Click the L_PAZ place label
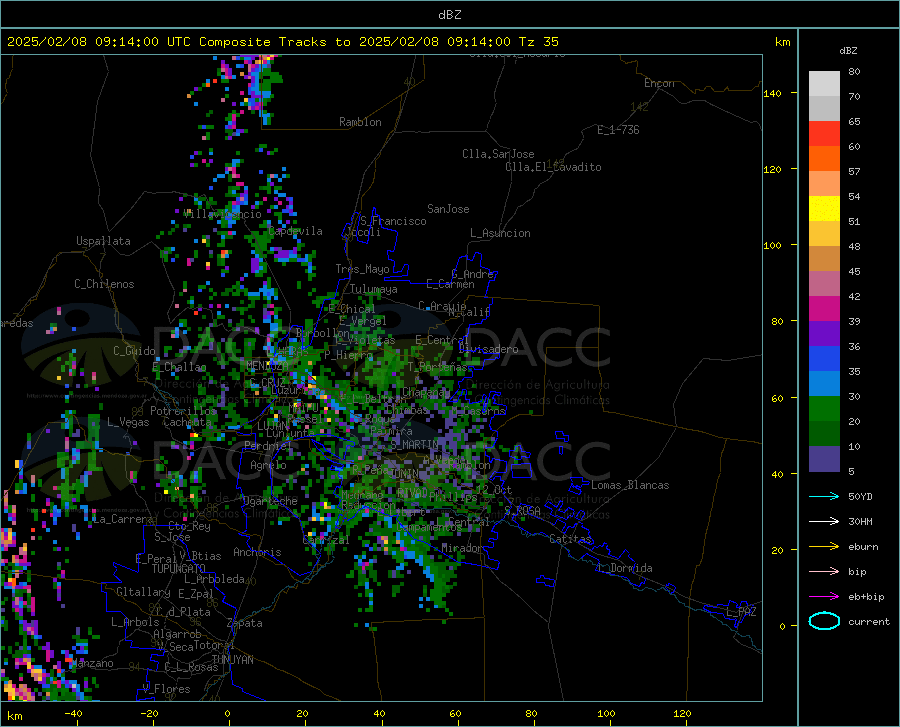The height and width of the screenshot is (727, 900). pos(741,612)
